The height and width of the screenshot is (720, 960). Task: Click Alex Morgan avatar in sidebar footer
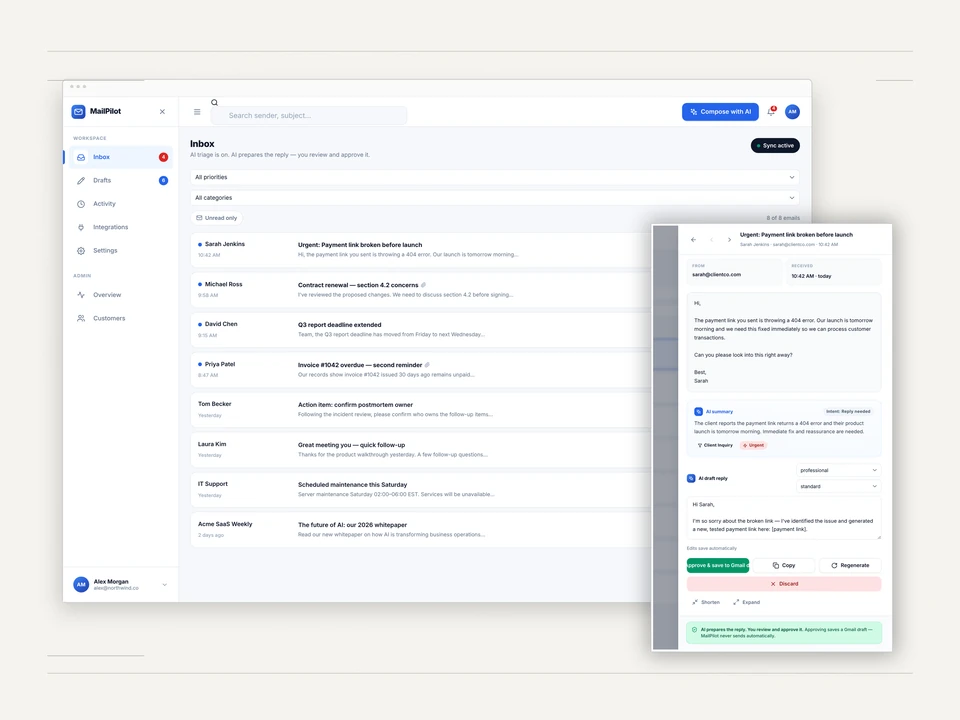pos(81,585)
